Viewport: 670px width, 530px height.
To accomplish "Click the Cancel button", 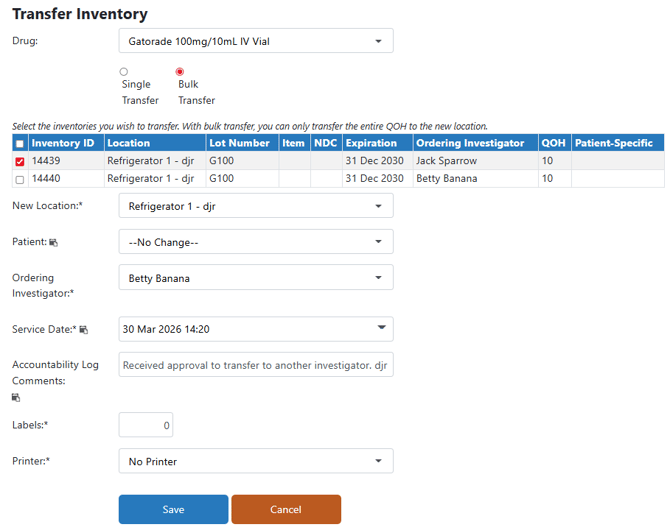I will [x=286, y=509].
